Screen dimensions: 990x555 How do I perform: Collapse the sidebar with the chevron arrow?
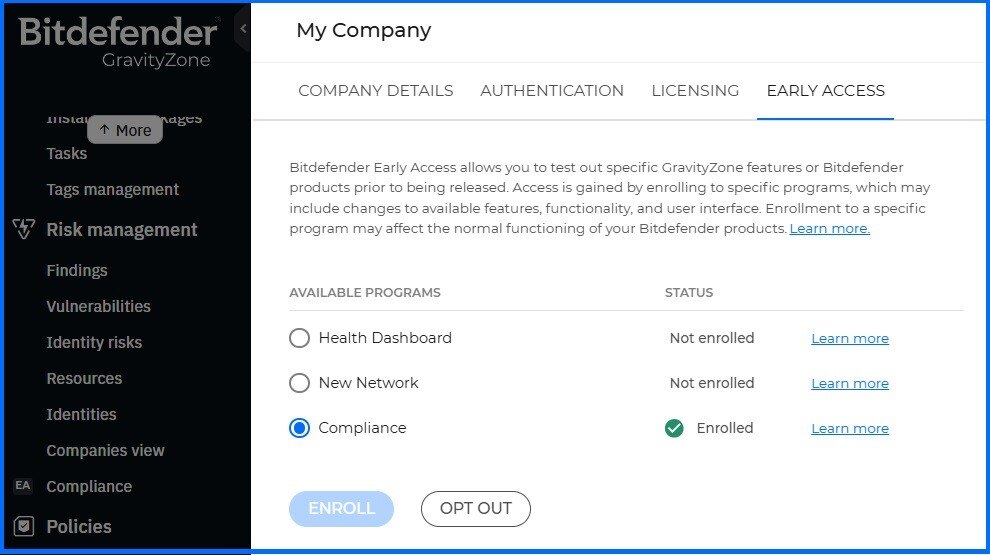243,28
